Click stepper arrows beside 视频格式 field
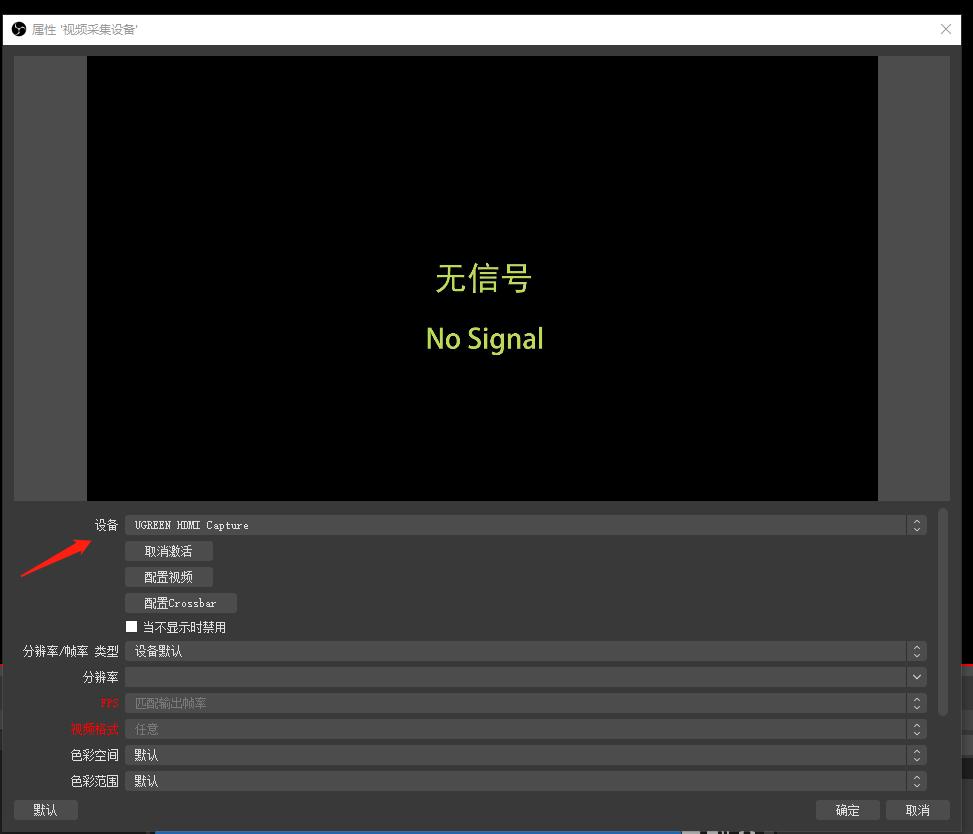Screen dimensions: 973x834 click(916, 729)
